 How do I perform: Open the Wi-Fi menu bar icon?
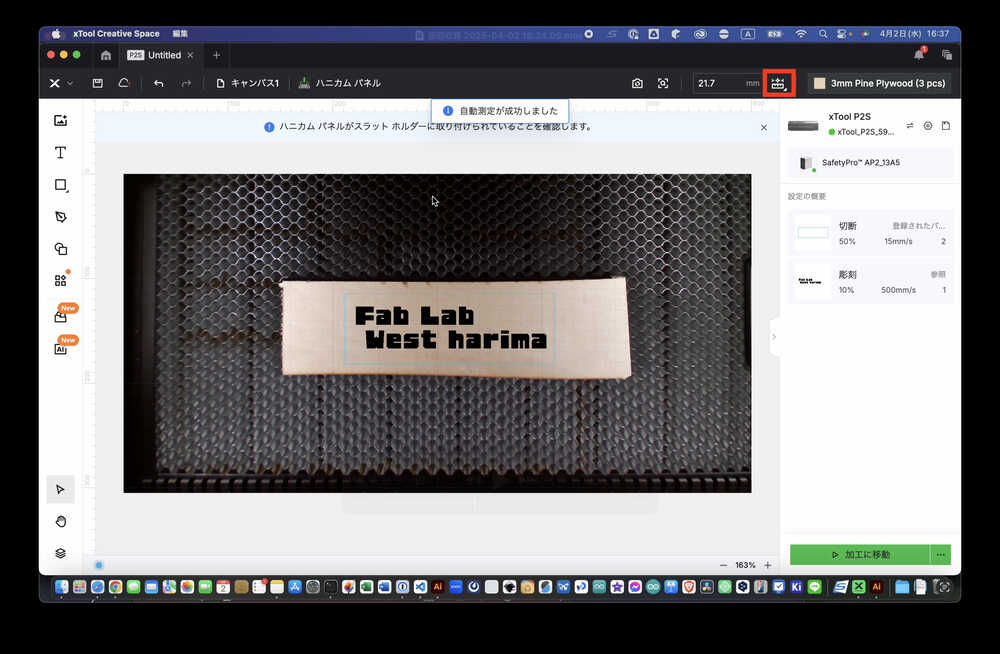pos(801,34)
